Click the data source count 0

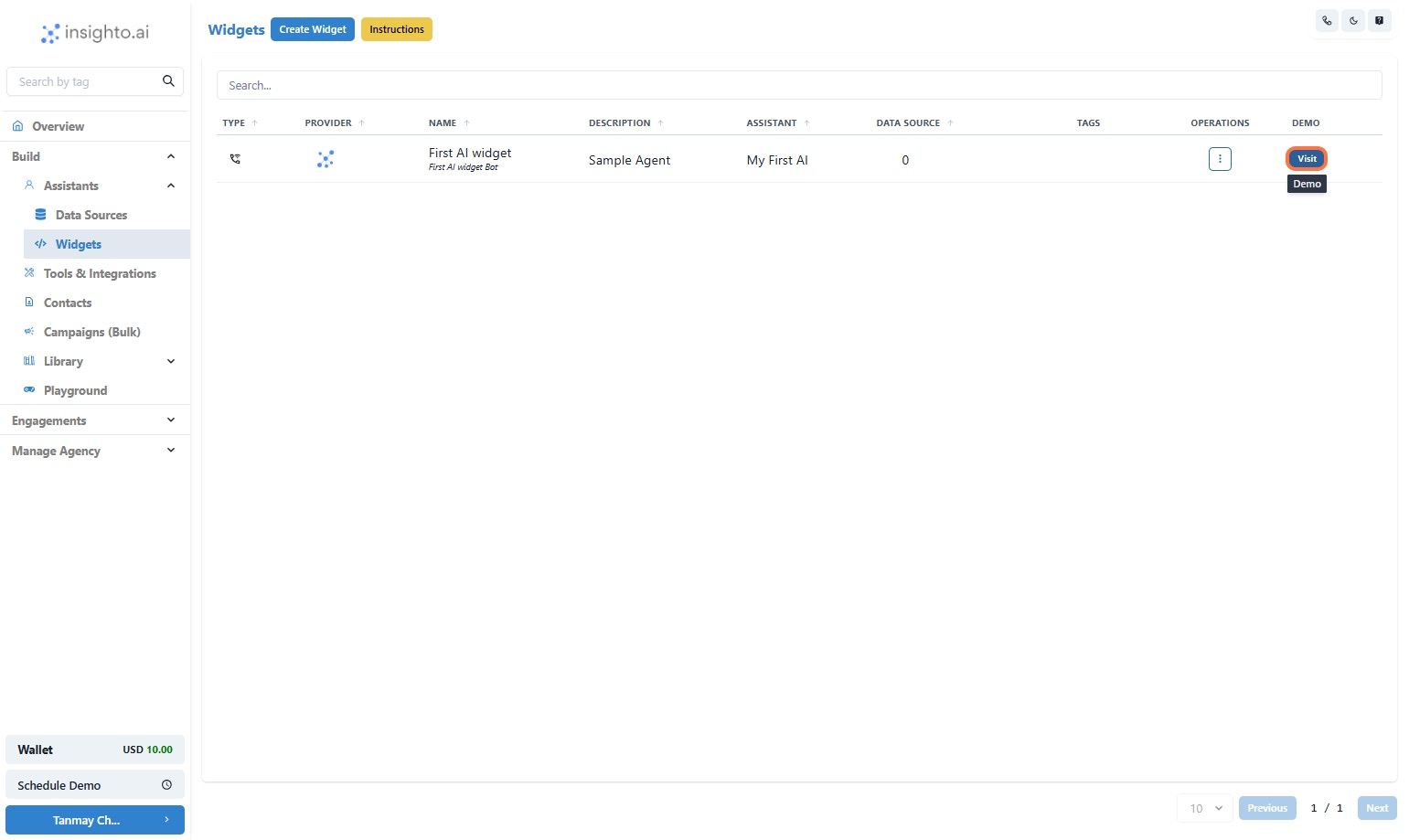905,160
